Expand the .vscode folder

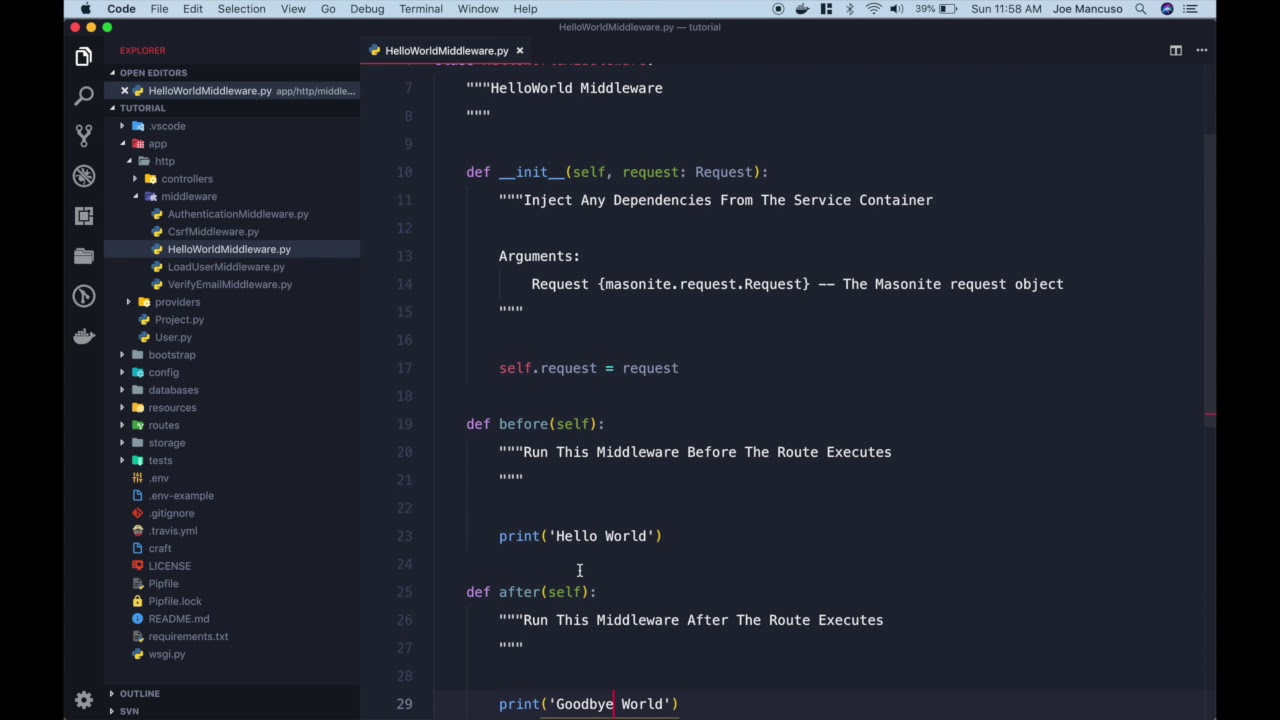pyautogui.click(x=167, y=126)
